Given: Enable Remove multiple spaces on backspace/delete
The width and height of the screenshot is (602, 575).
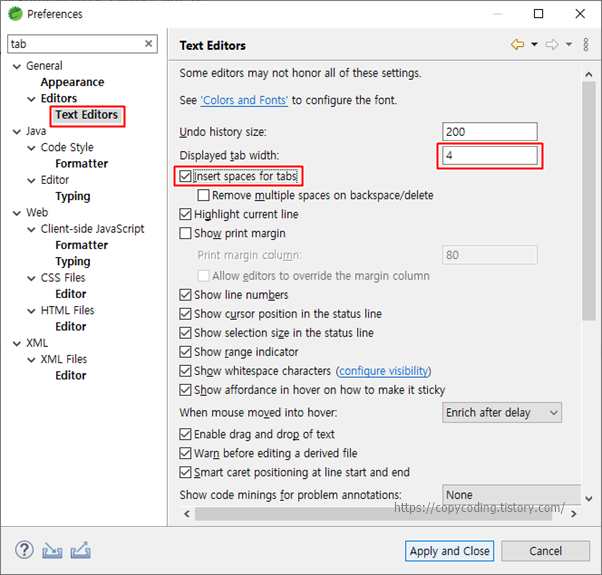Looking at the screenshot, I should point(203,195).
